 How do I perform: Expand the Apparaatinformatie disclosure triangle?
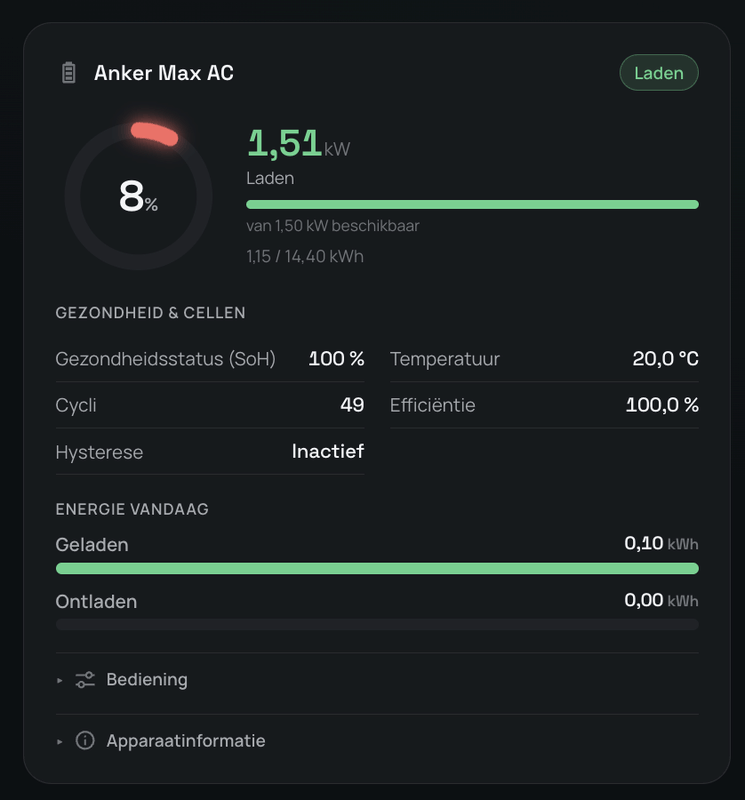(60, 741)
